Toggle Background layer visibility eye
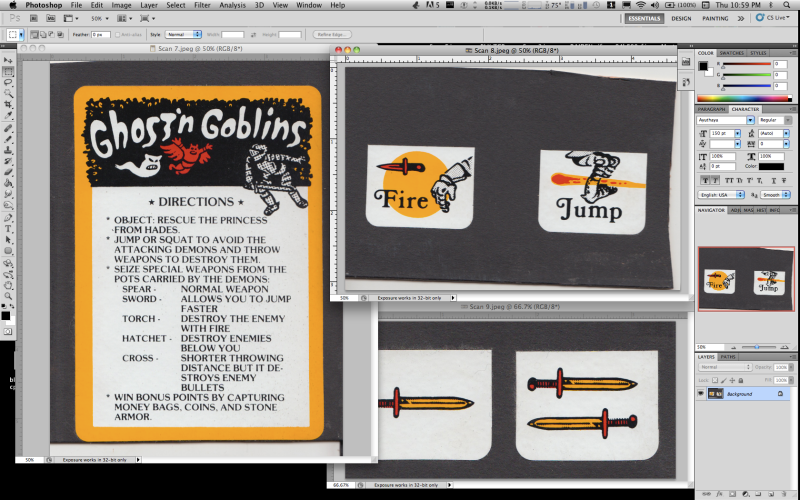The width and height of the screenshot is (800, 500). point(701,393)
